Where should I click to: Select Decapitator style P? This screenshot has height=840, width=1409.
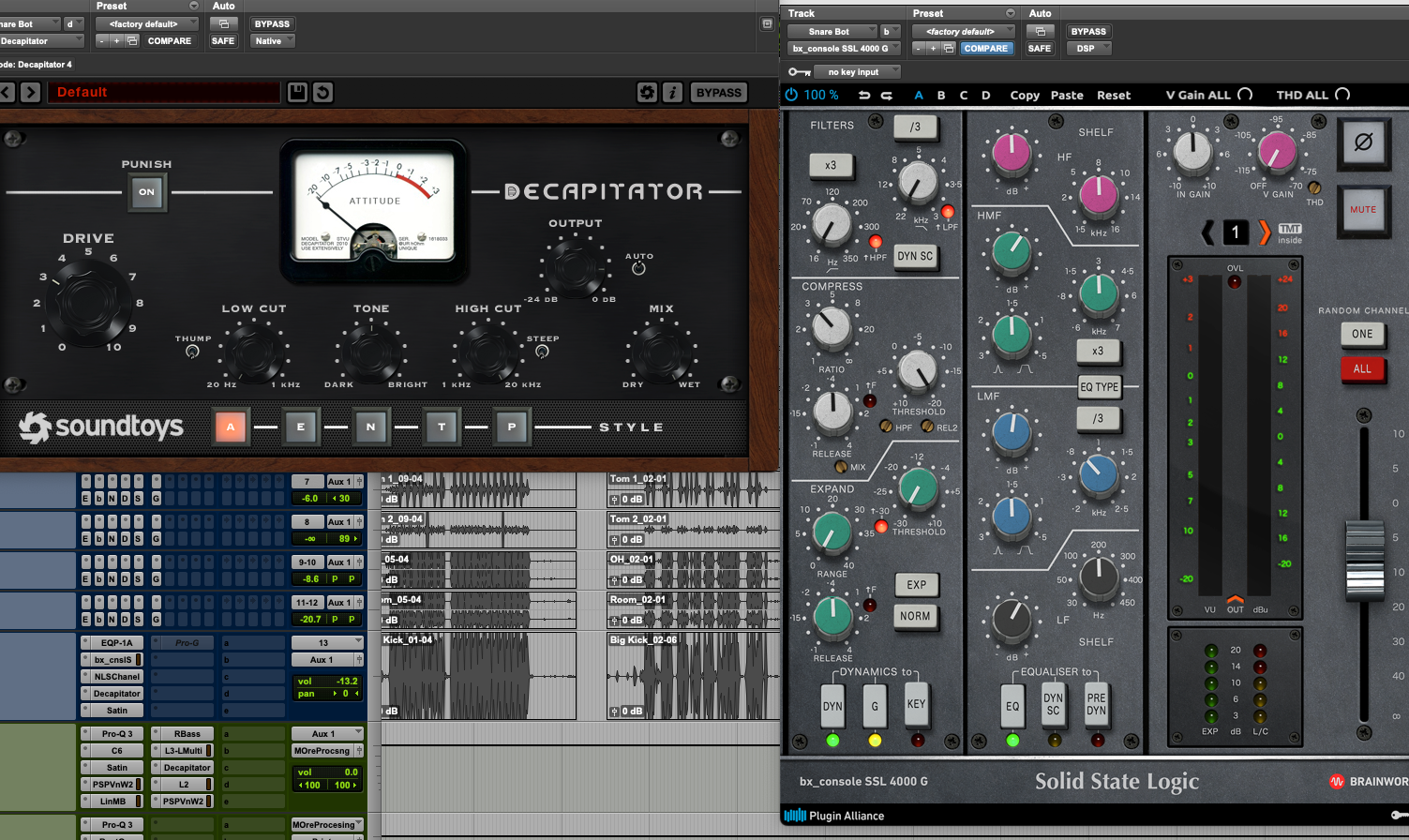[512, 427]
